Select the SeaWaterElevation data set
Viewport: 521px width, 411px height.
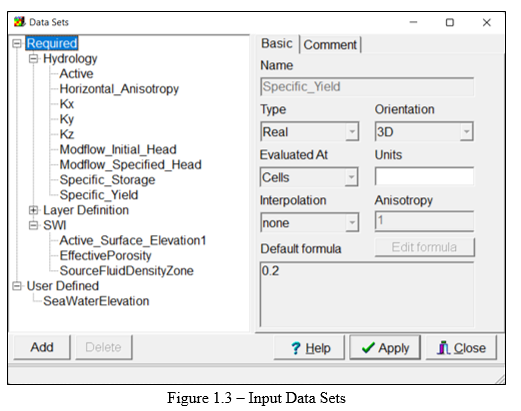(x=96, y=301)
